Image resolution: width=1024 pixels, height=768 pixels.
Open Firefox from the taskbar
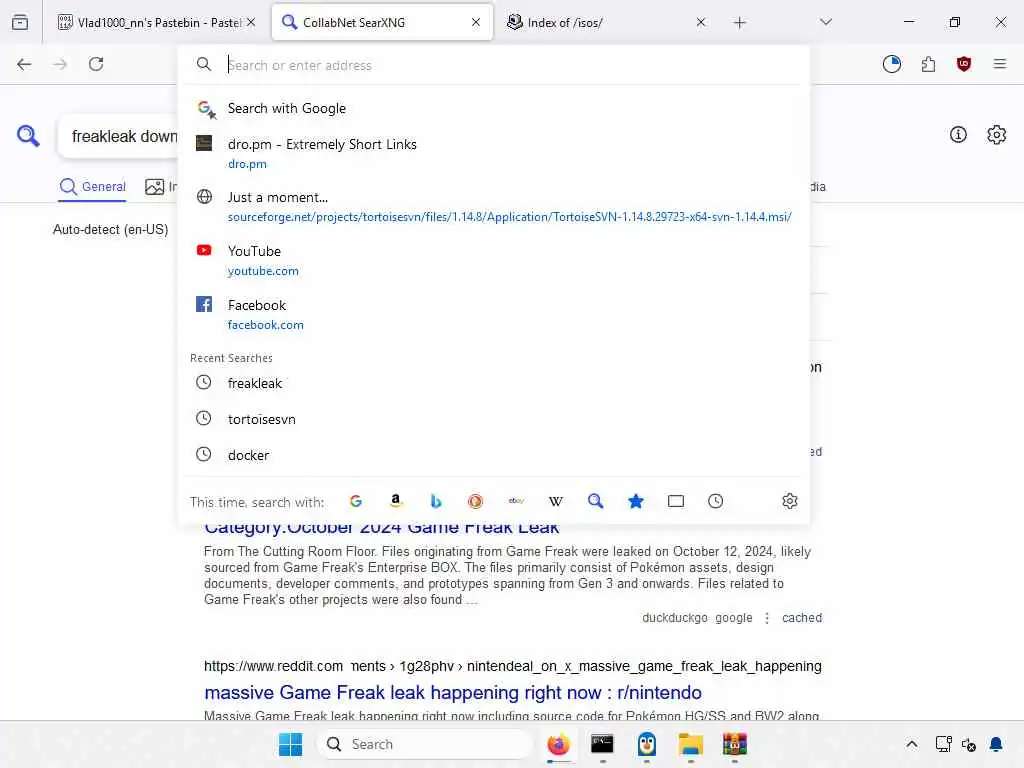coord(558,744)
